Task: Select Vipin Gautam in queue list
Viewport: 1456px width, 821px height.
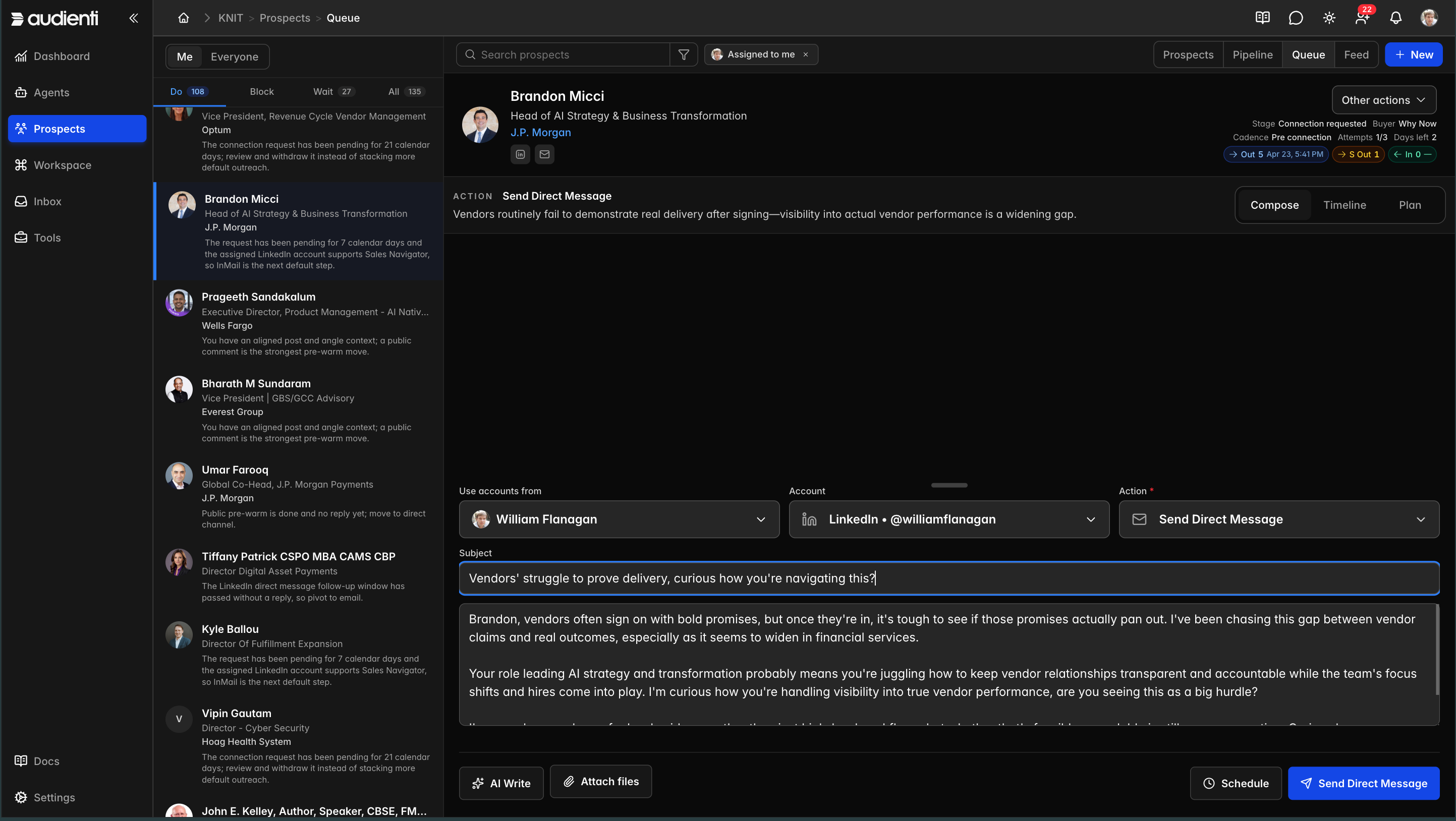Action: click(x=299, y=746)
